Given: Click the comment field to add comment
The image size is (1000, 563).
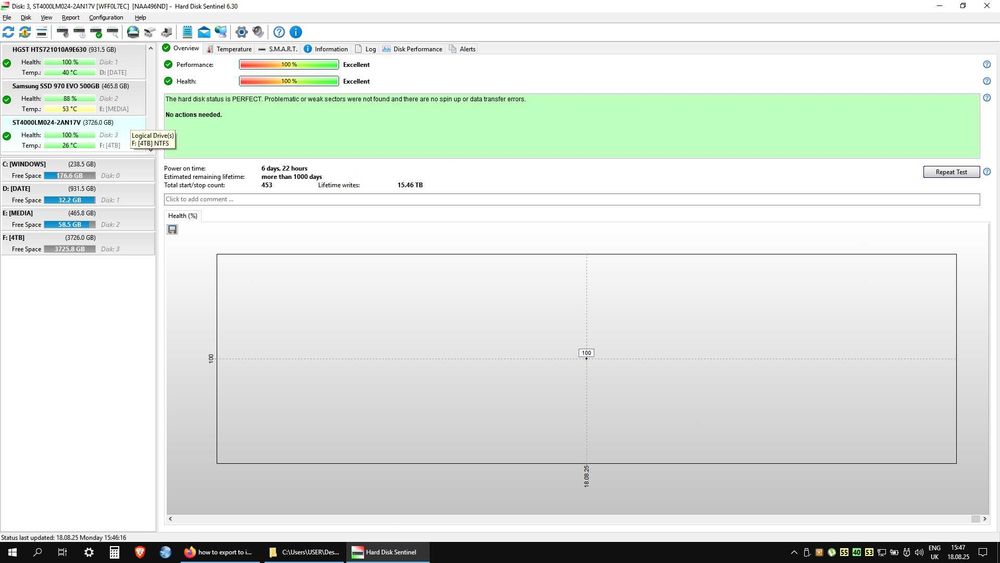Looking at the screenshot, I should tap(571, 200).
